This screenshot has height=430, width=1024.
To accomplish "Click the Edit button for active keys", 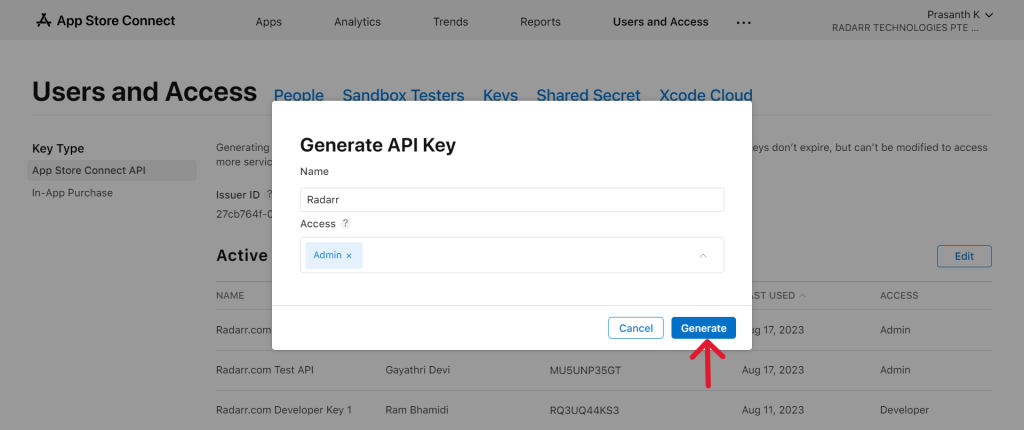I will coord(964,256).
